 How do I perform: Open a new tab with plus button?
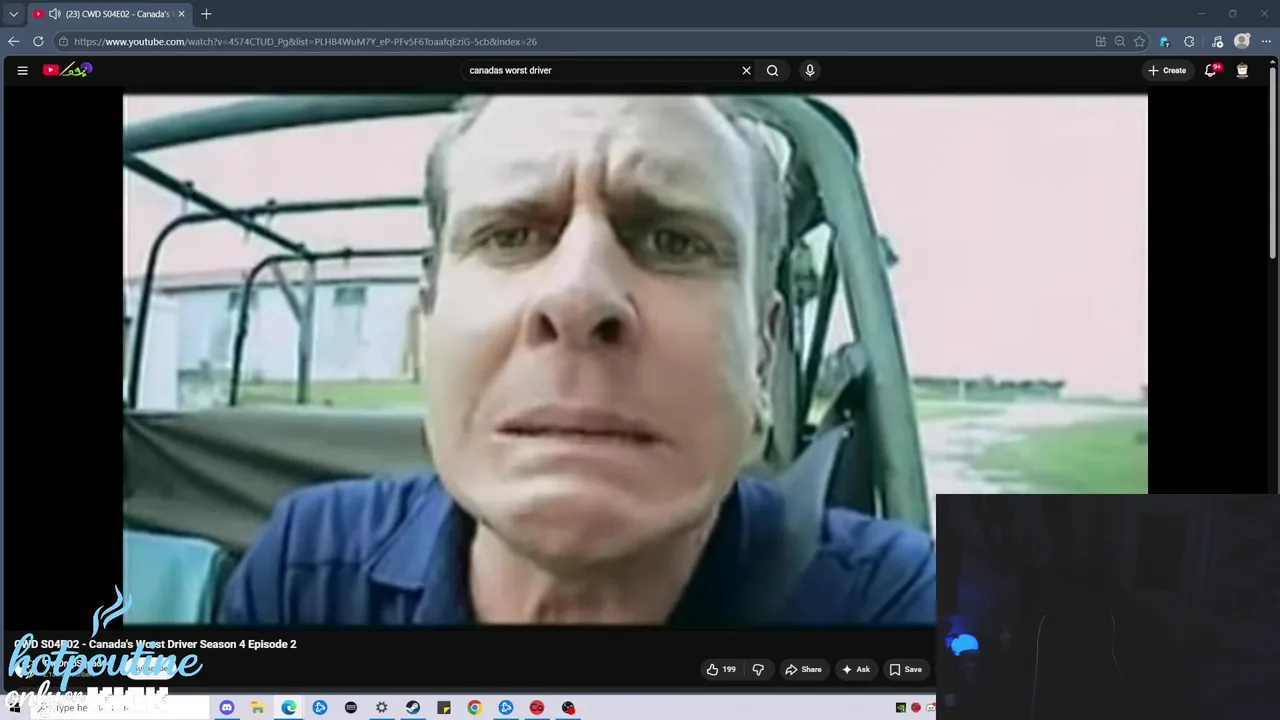pos(206,14)
